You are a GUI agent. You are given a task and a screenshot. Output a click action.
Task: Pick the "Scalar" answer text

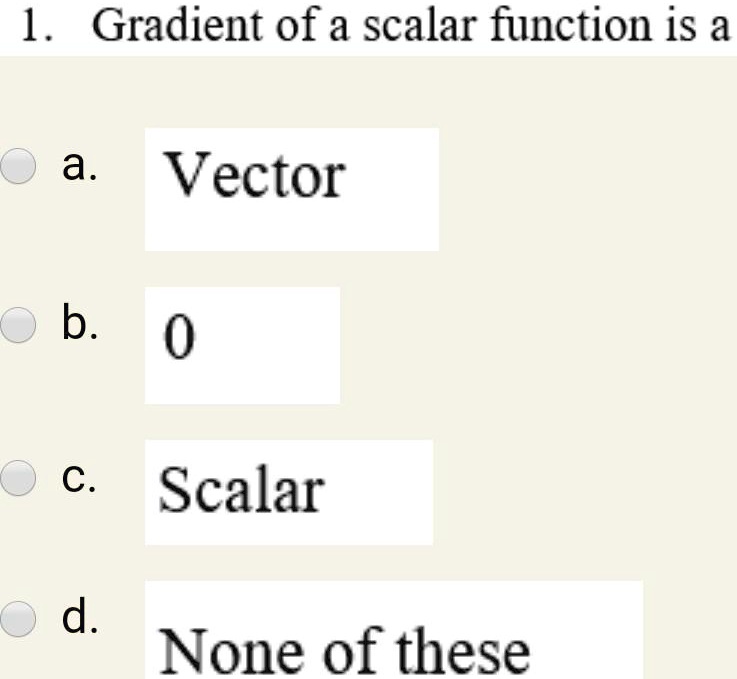pos(242,490)
